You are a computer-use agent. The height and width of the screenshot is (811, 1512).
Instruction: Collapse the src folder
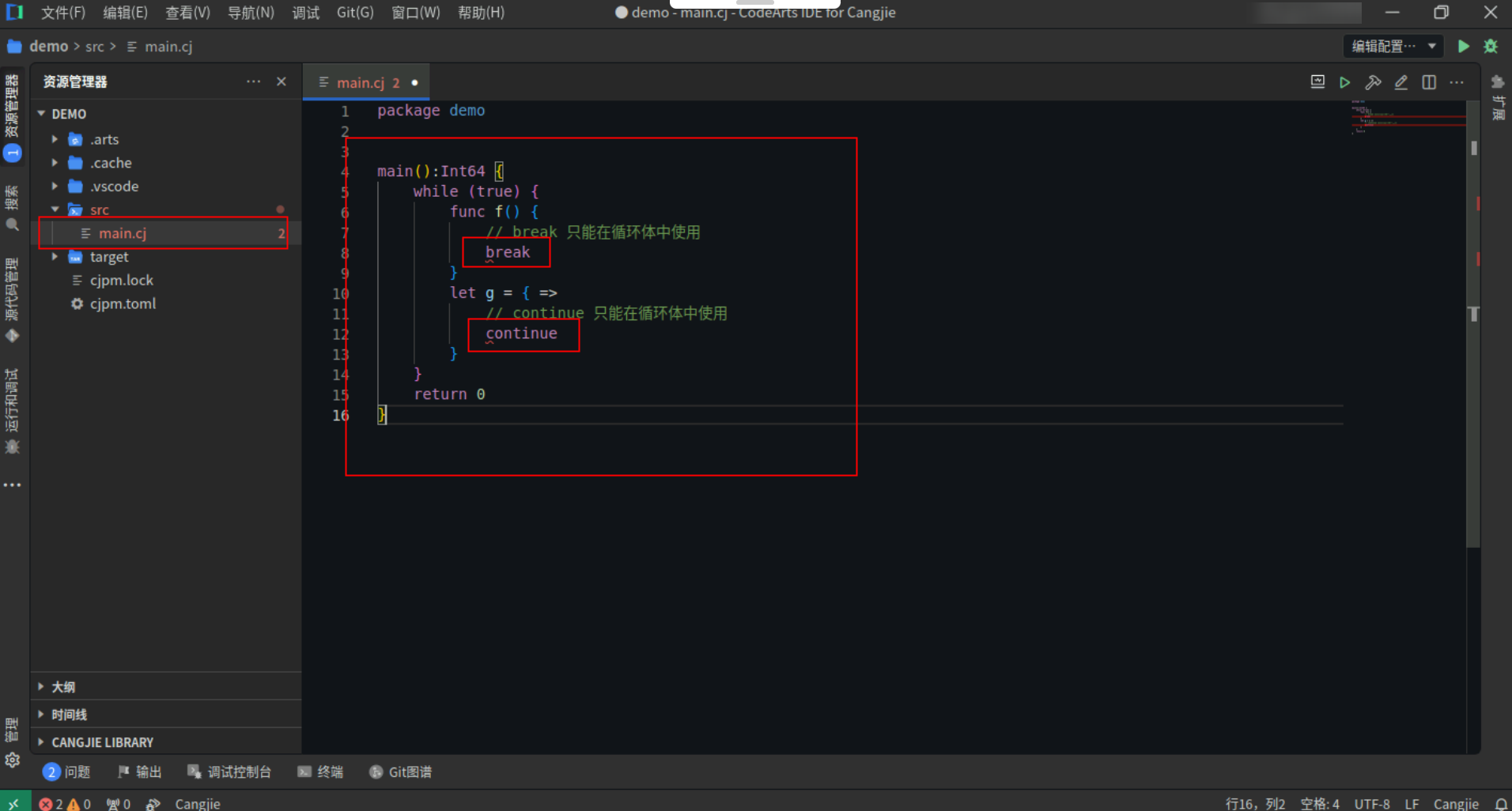55,209
